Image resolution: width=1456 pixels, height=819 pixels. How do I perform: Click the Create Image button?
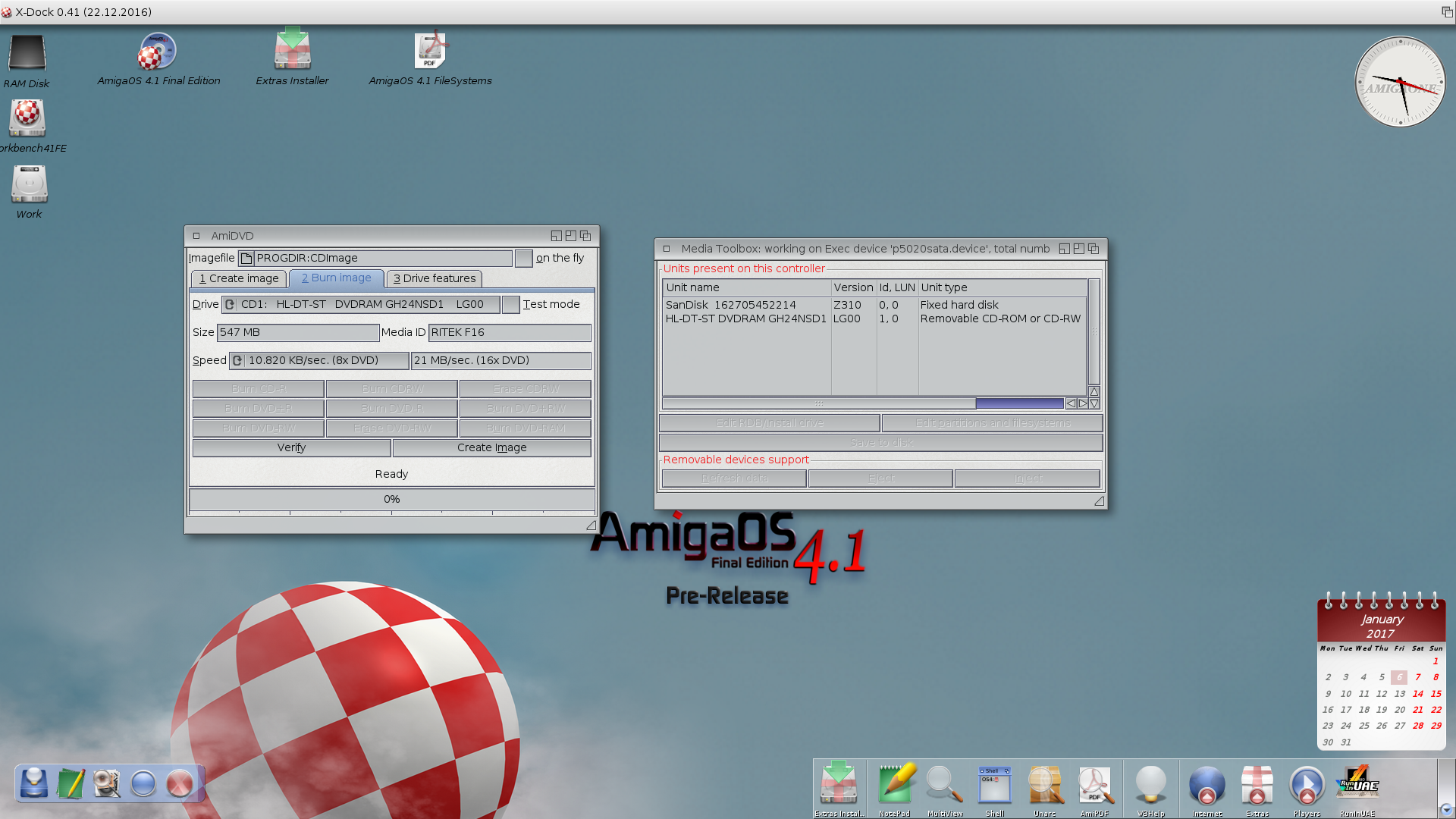click(491, 448)
